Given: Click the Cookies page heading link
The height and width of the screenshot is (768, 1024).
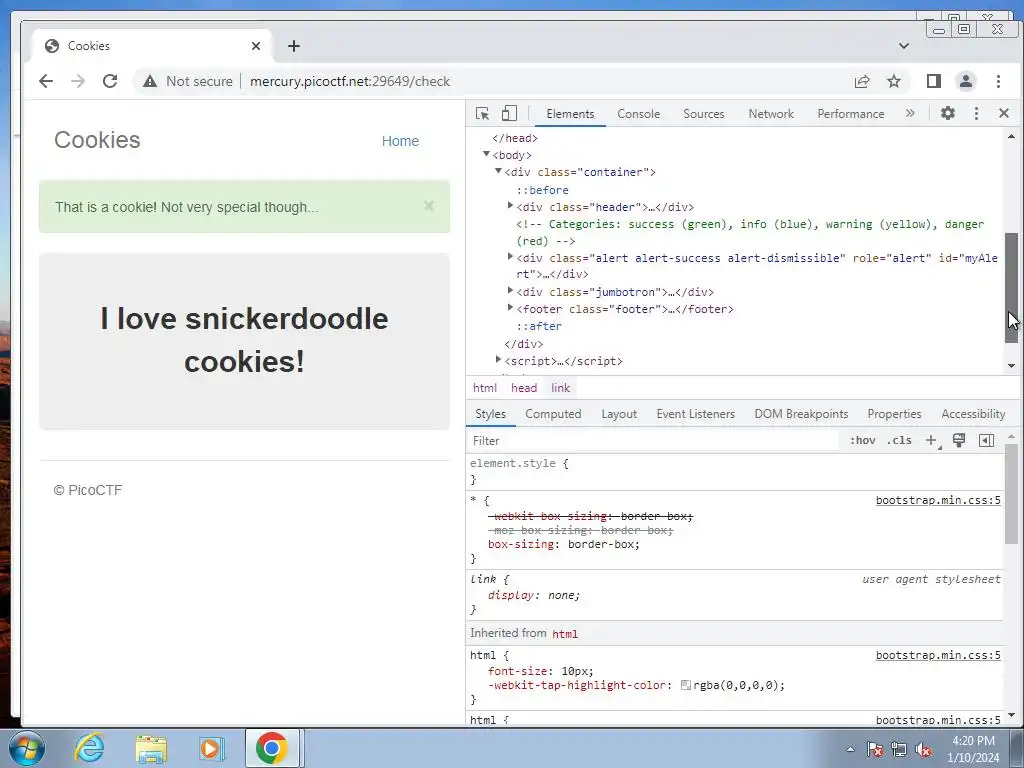Looking at the screenshot, I should click(x=97, y=140).
